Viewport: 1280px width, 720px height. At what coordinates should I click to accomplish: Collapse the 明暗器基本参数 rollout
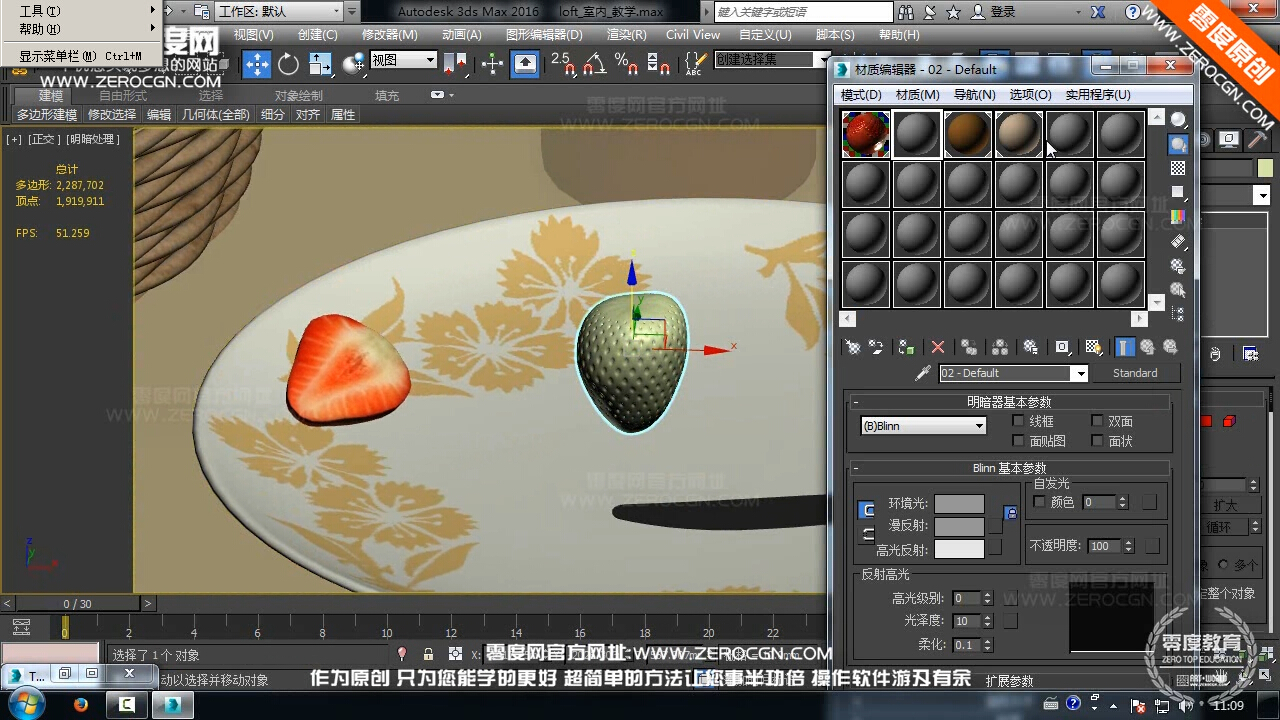pos(1008,402)
